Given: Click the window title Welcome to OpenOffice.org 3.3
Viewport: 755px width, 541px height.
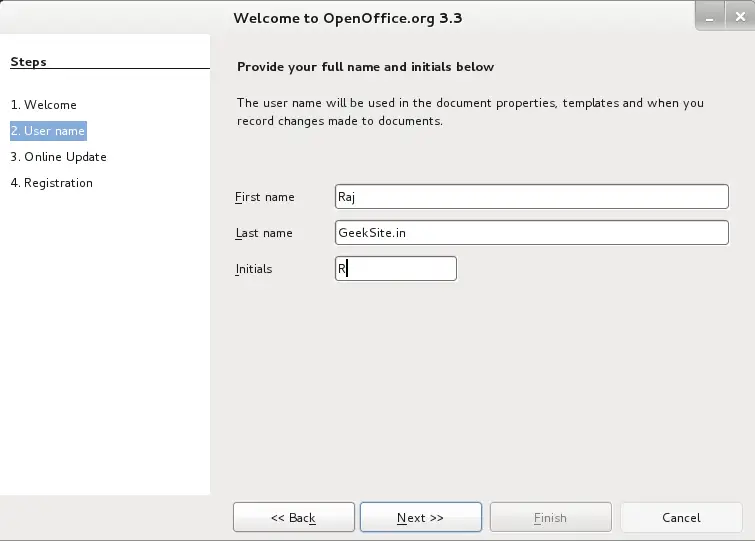Looking at the screenshot, I should (348, 18).
